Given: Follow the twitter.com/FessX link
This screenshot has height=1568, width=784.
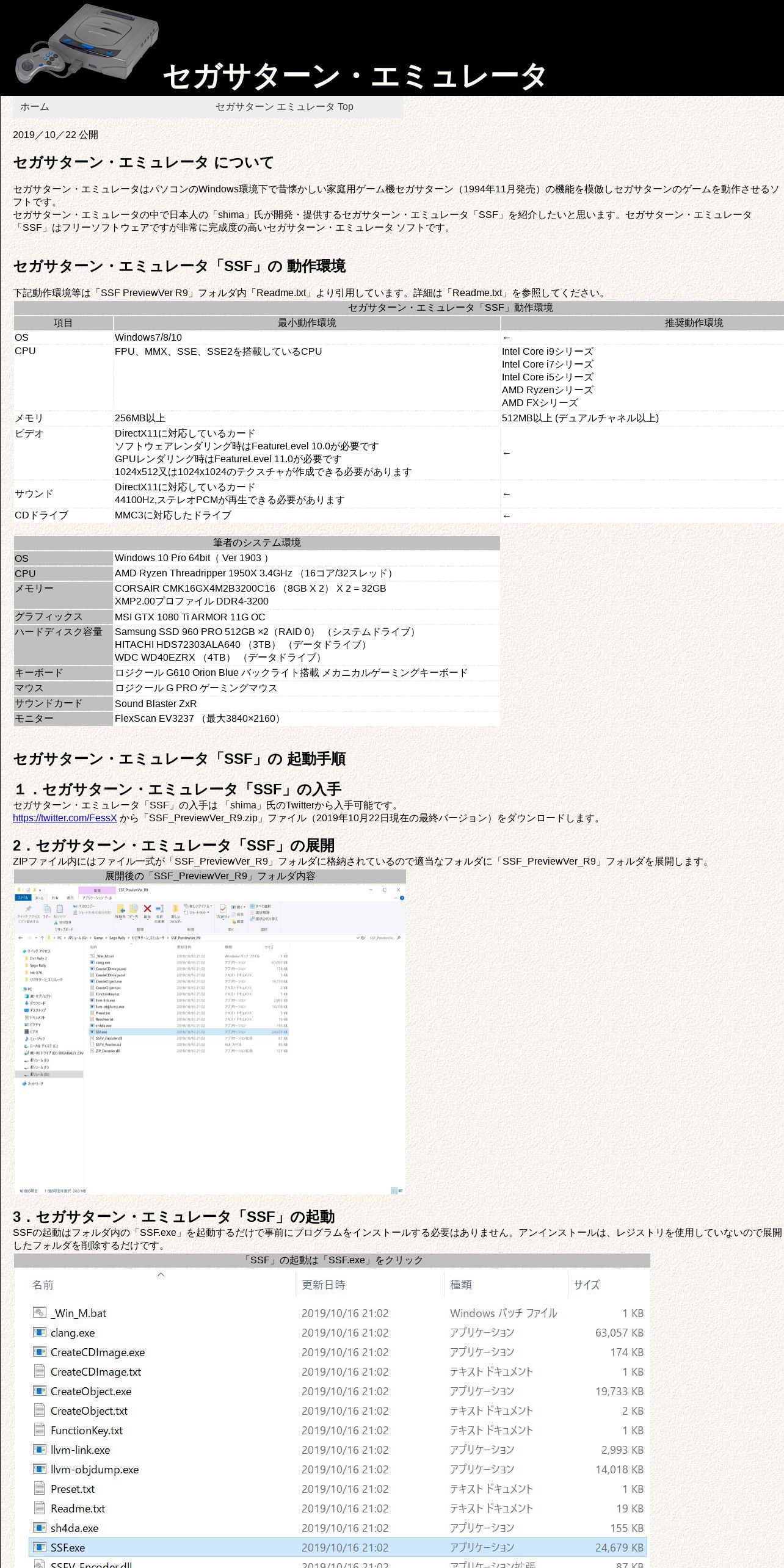Looking at the screenshot, I should click(x=65, y=818).
